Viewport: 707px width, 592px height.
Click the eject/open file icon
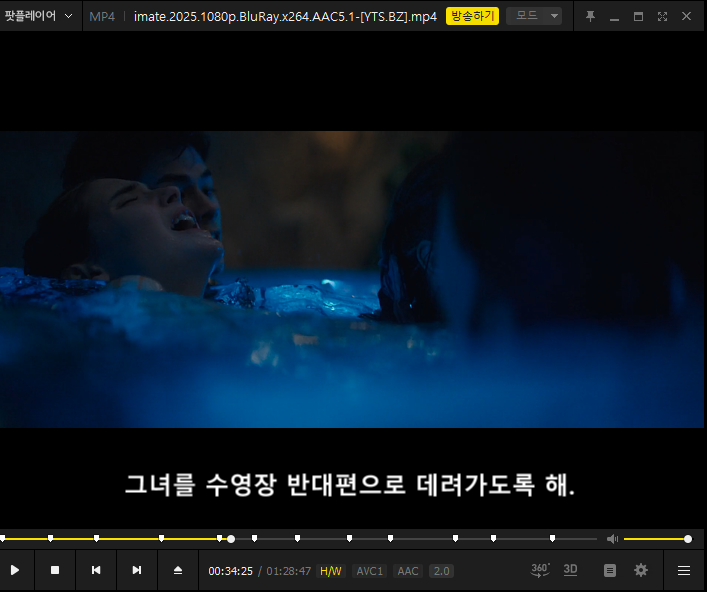coord(178,570)
